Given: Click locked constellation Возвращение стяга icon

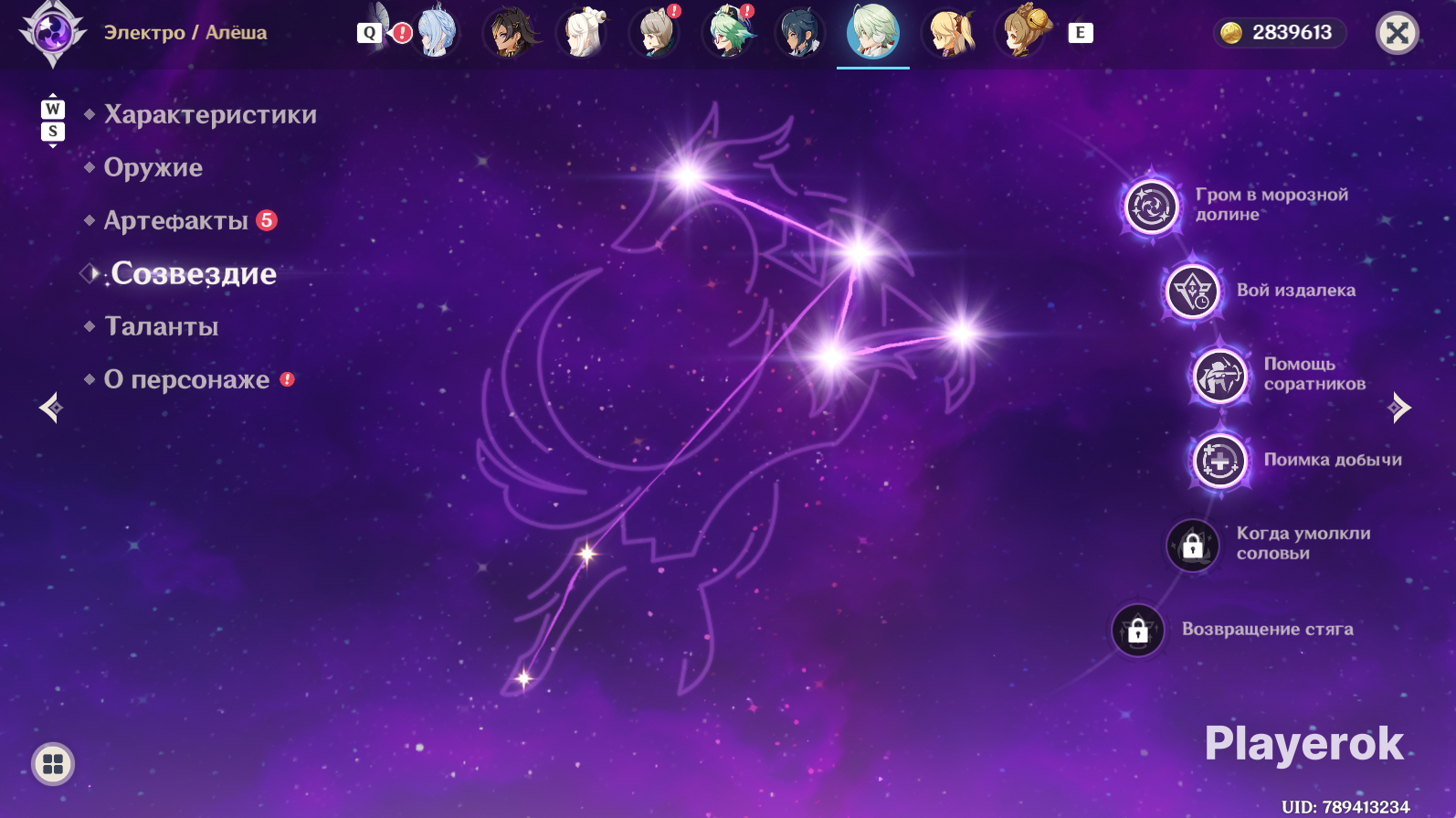Looking at the screenshot, I should coord(1137,631).
